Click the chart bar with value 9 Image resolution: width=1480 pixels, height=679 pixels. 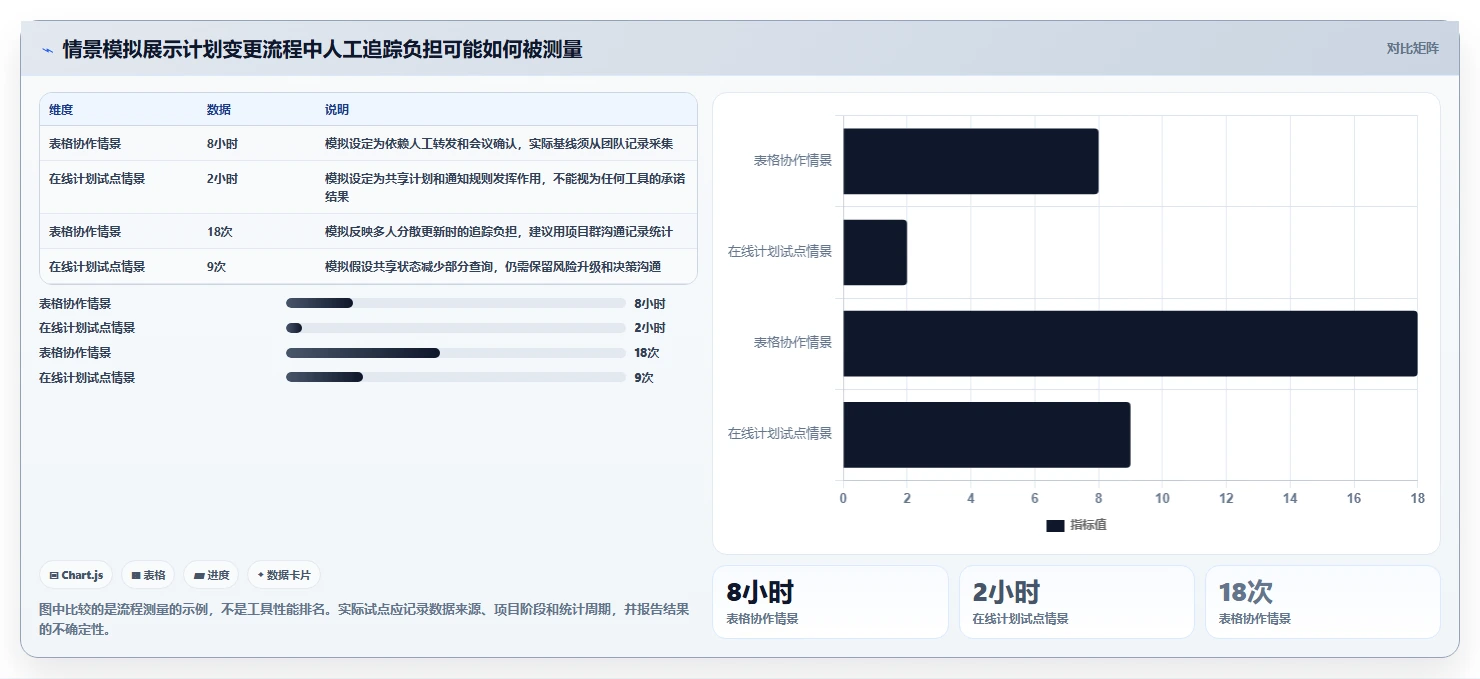pyautogui.click(x=987, y=435)
